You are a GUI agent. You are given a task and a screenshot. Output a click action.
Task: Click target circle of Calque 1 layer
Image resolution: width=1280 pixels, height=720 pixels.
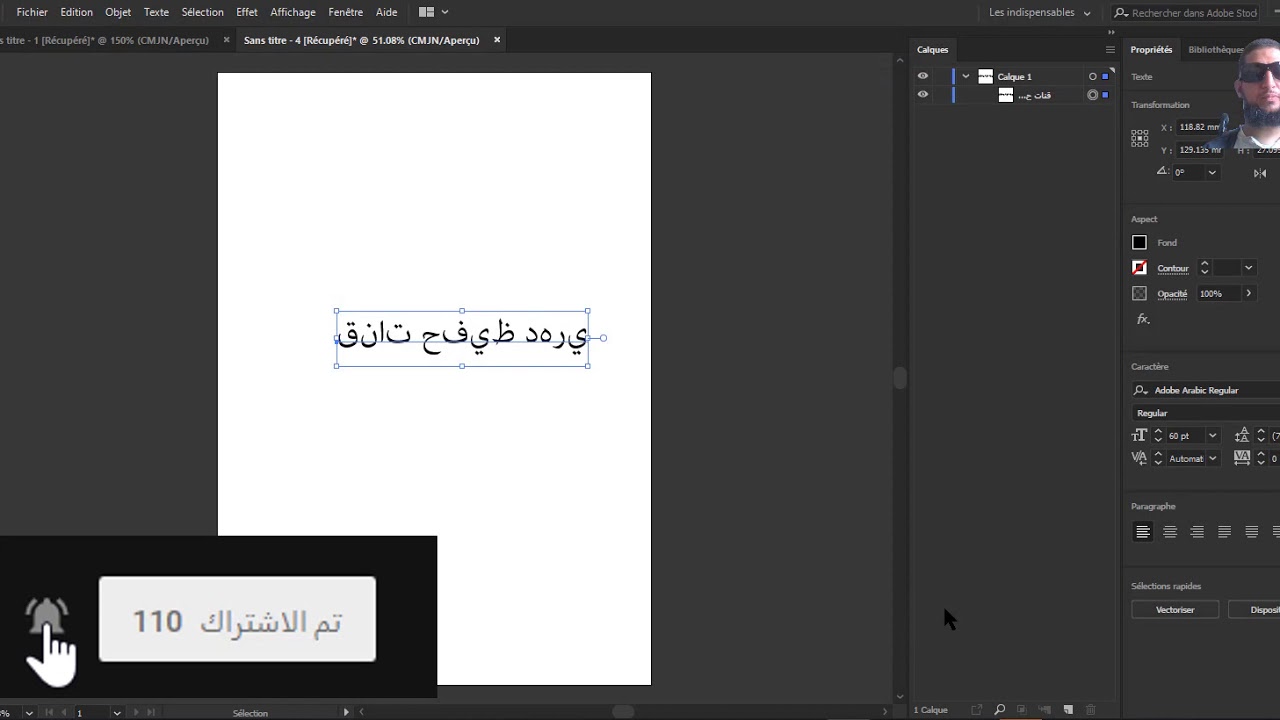click(x=1092, y=76)
